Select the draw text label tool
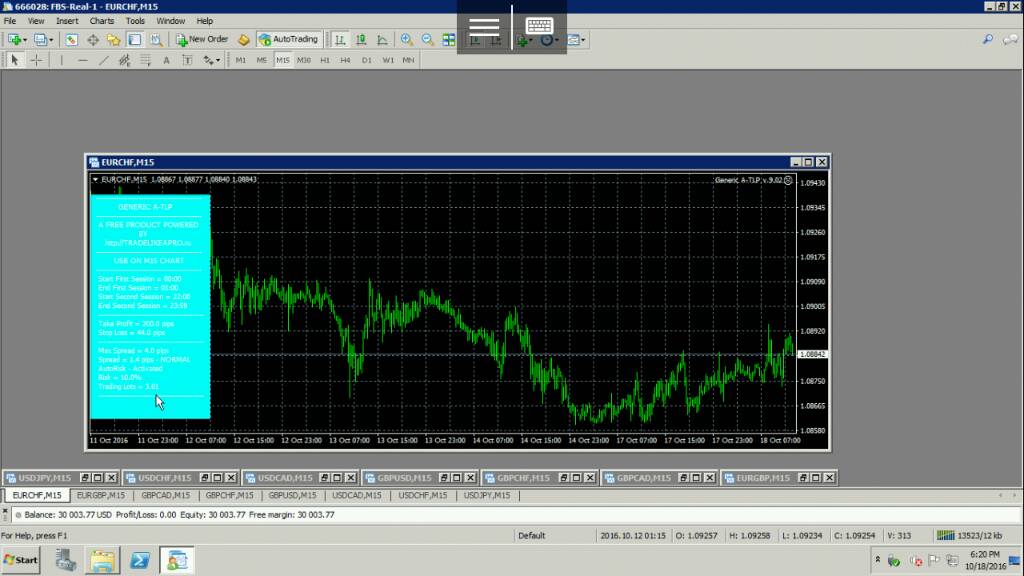The width and height of the screenshot is (1024, 576). point(187,60)
